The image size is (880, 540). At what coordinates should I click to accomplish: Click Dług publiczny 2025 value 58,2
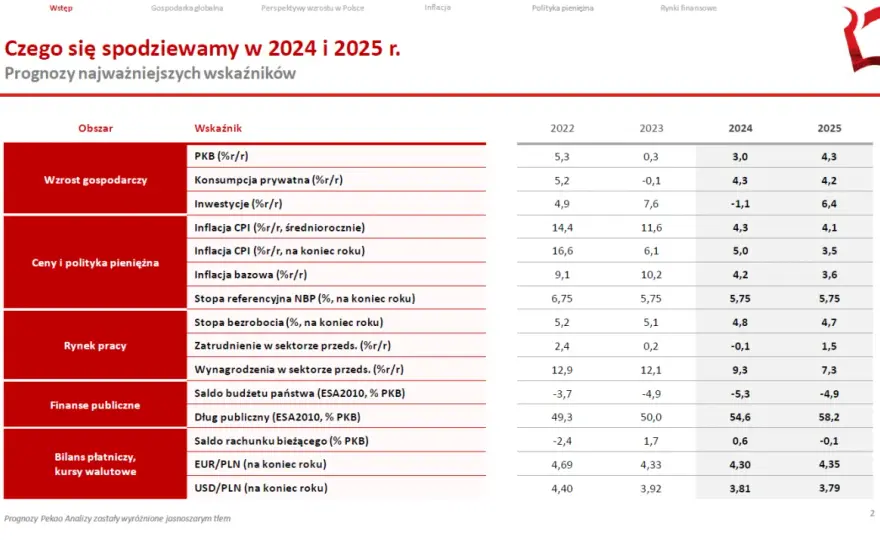pyautogui.click(x=829, y=417)
